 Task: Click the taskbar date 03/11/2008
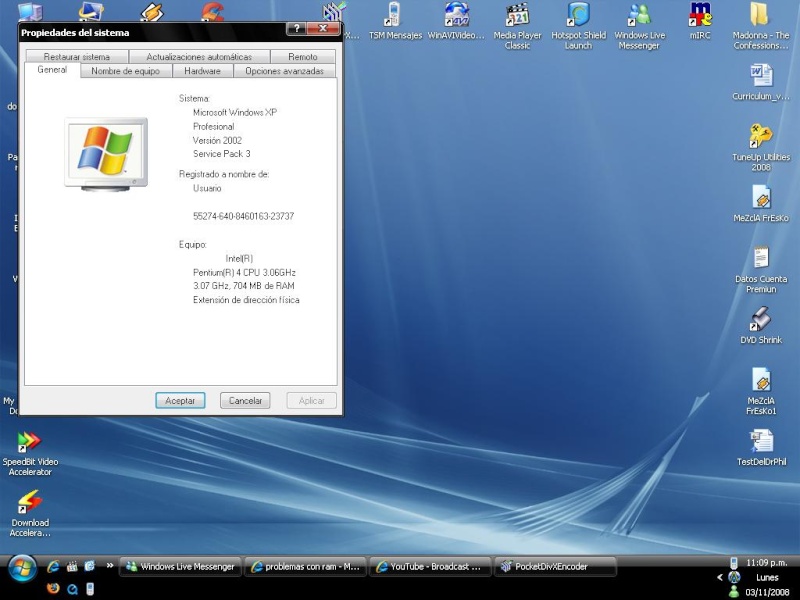coord(766,592)
